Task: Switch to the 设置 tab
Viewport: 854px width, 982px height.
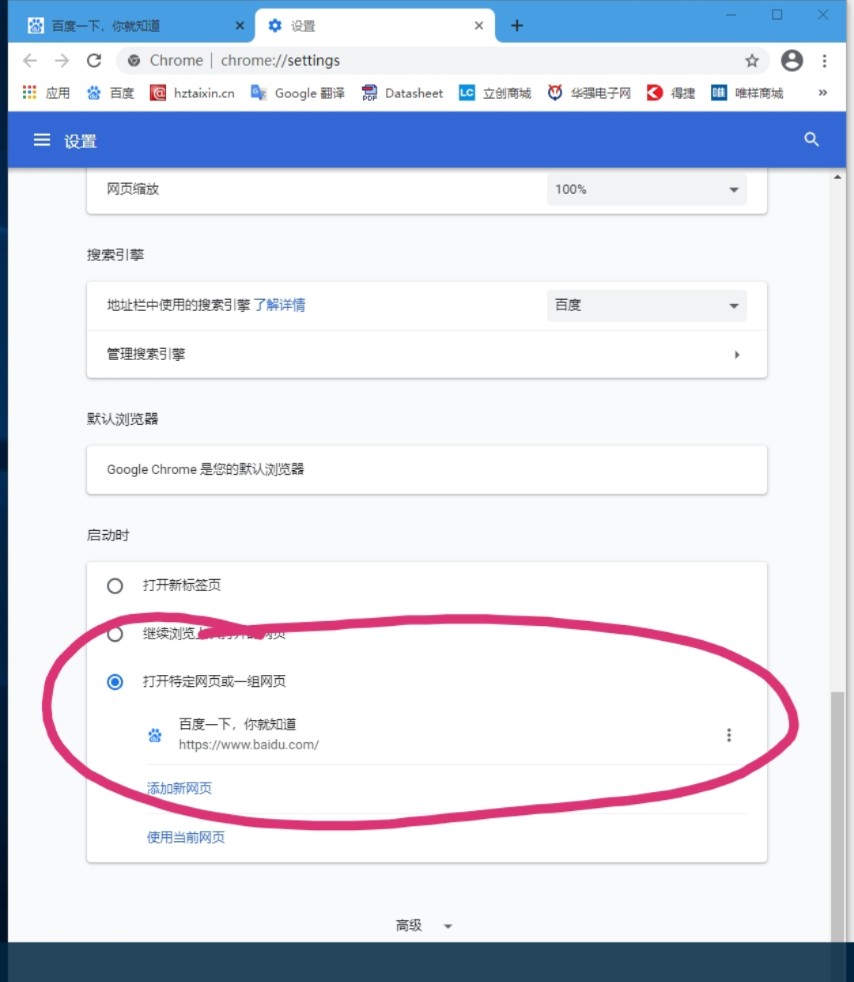Action: (376, 26)
